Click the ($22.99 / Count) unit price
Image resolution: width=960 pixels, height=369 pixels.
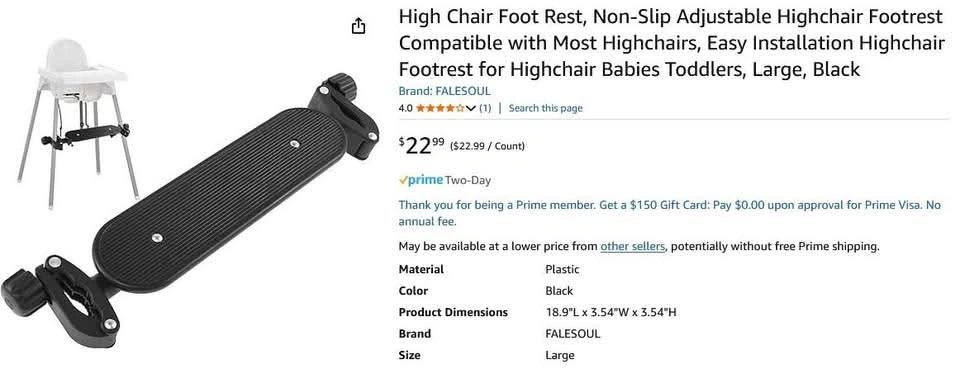[487, 146]
